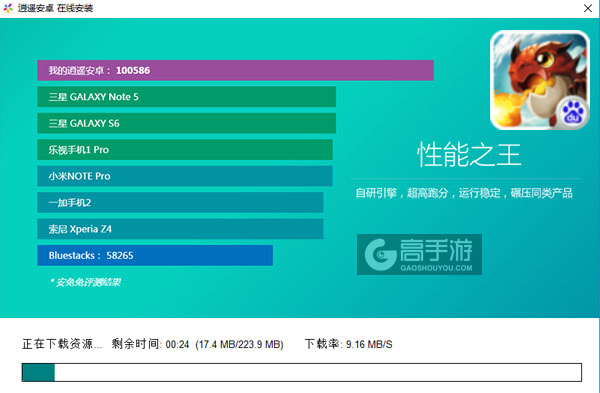Click the 安兔兔评测结果 footnote

pyautogui.click(x=85, y=282)
